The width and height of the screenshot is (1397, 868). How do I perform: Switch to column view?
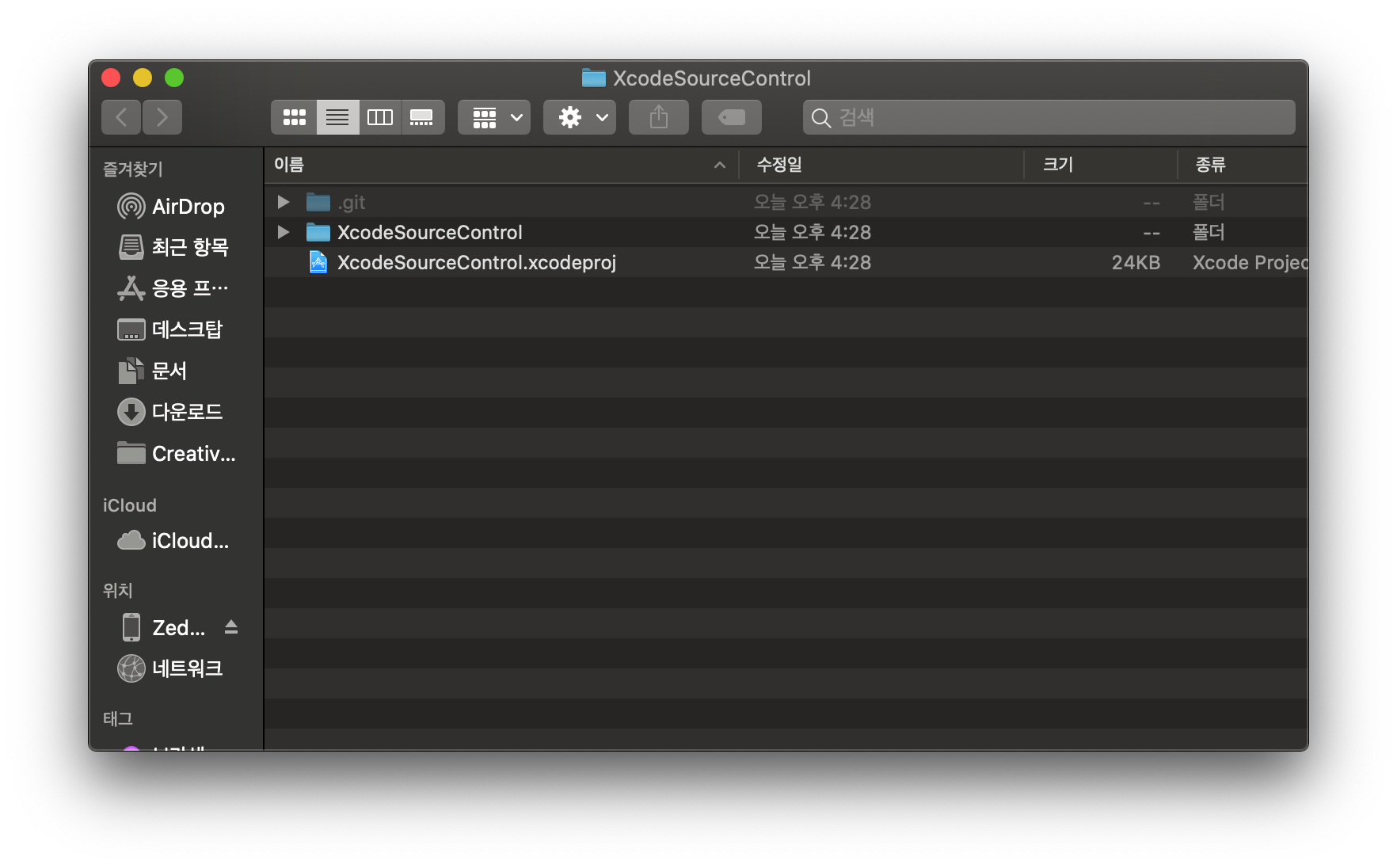point(380,117)
